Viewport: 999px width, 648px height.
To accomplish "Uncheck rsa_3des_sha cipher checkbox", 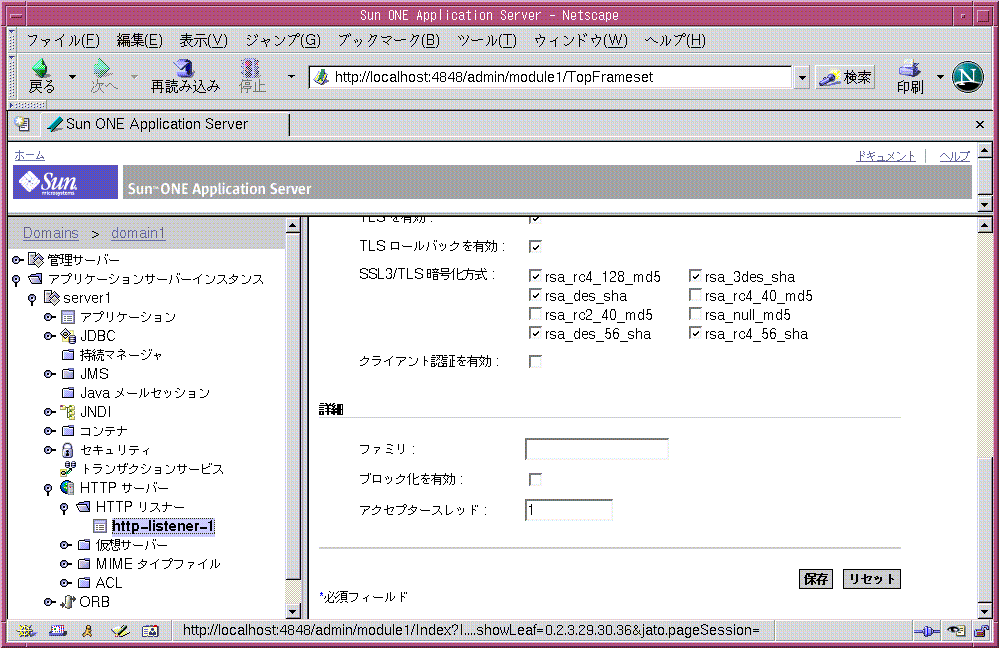I will coord(695,277).
